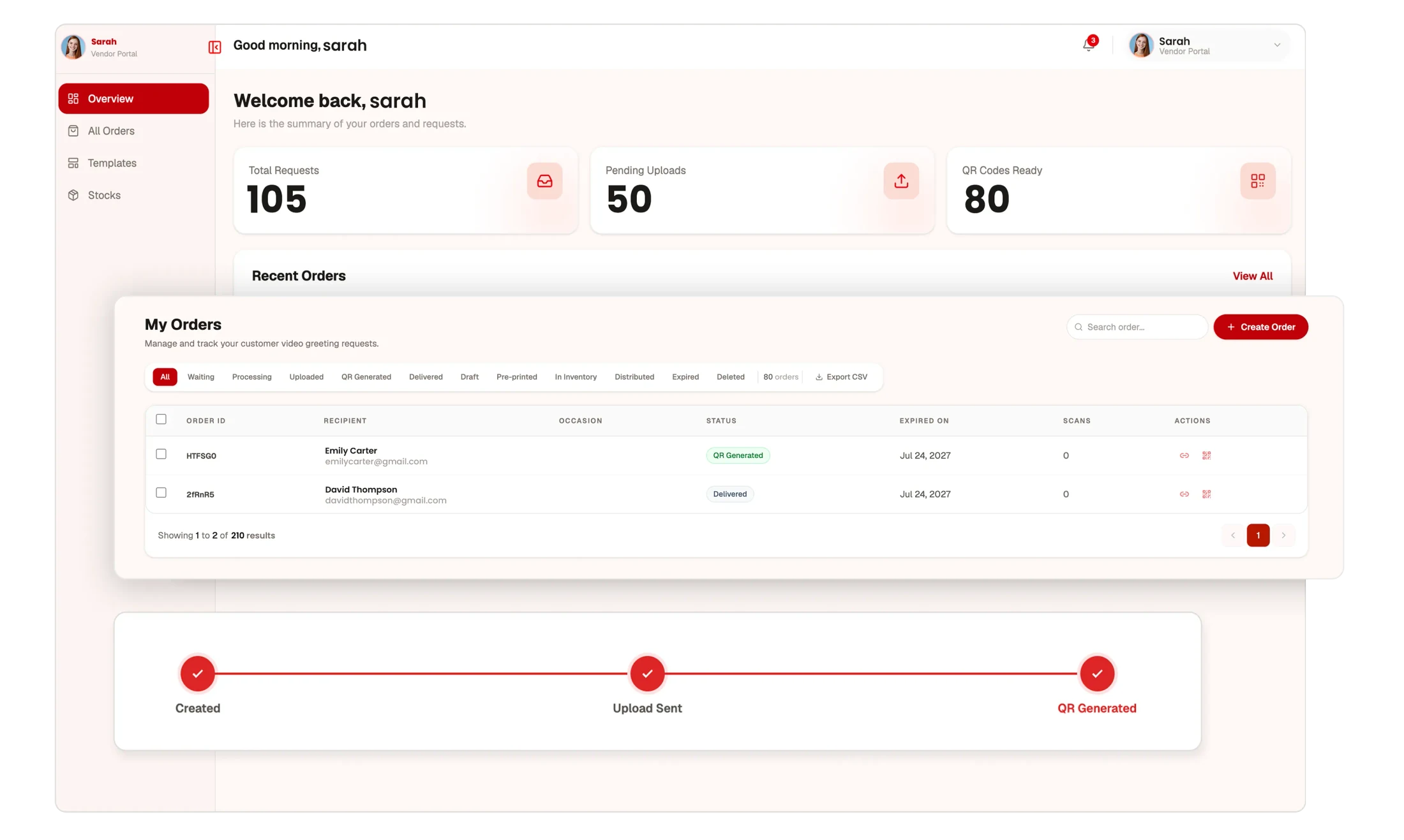The height and width of the screenshot is (840, 1404).
Task: Check the box for order 2fRnR5
Action: [161, 492]
